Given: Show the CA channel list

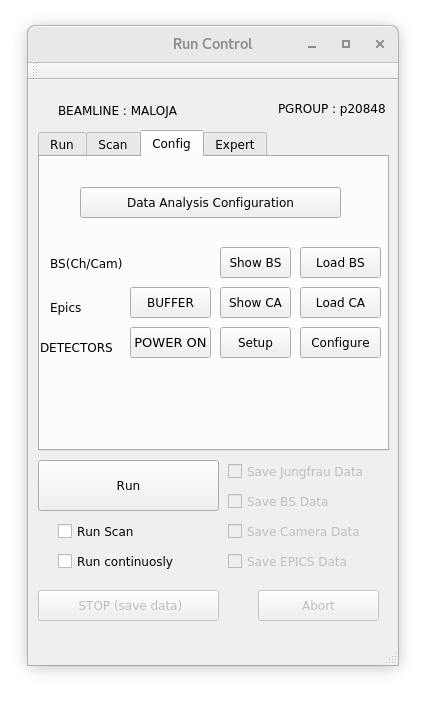Looking at the screenshot, I should (255, 303).
